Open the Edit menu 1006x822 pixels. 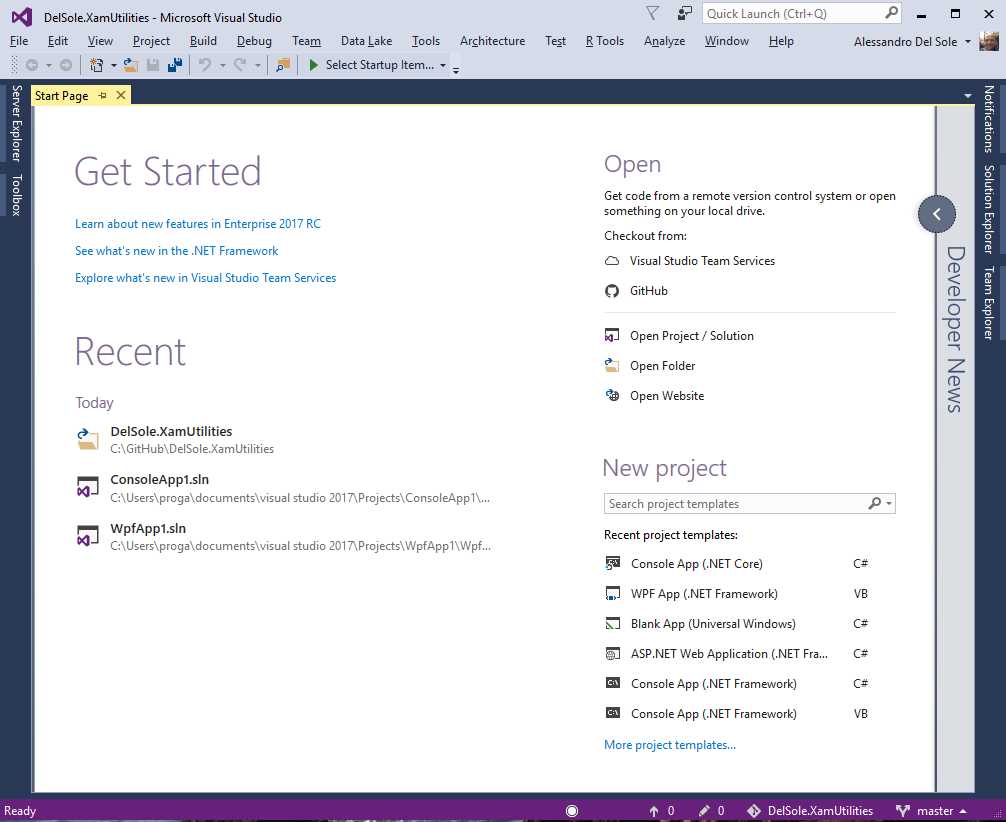(x=58, y=41)
